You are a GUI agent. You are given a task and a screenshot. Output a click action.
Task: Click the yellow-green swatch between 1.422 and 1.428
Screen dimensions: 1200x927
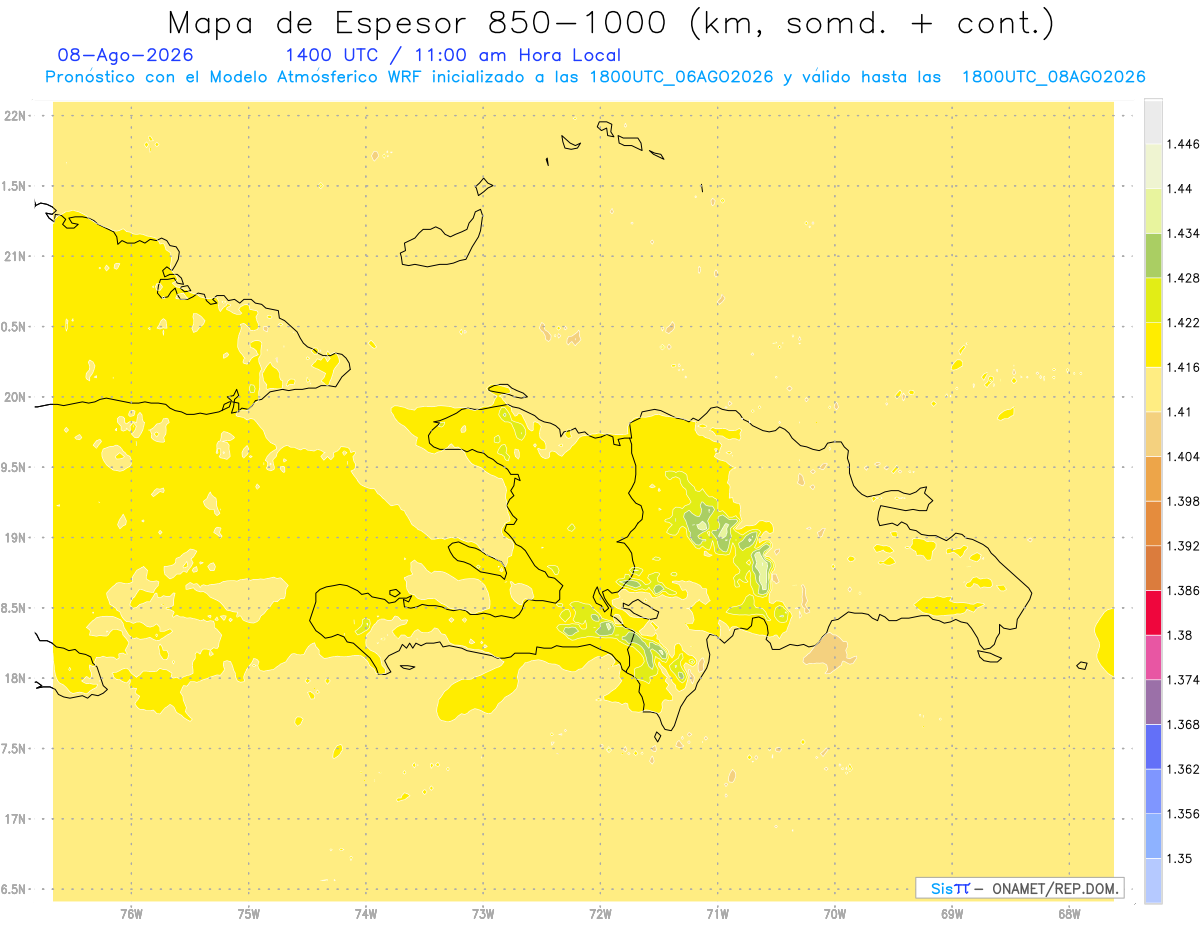click(1153, 300)
